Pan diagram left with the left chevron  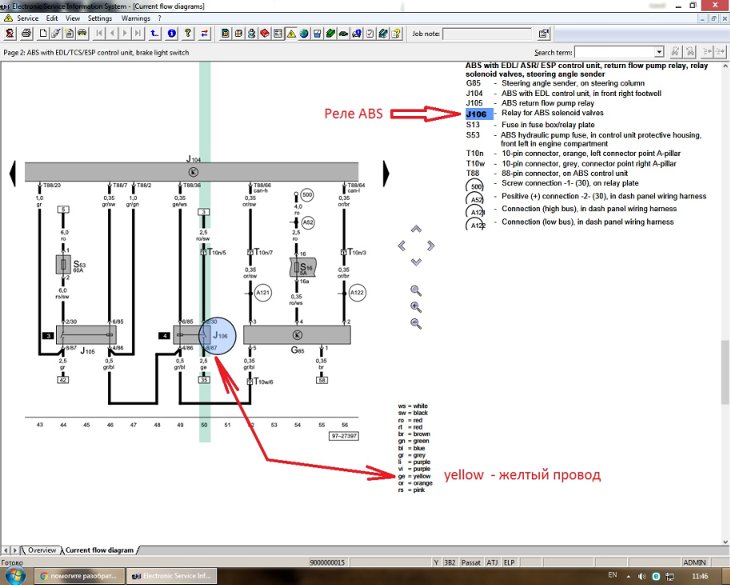pos(402,245)
